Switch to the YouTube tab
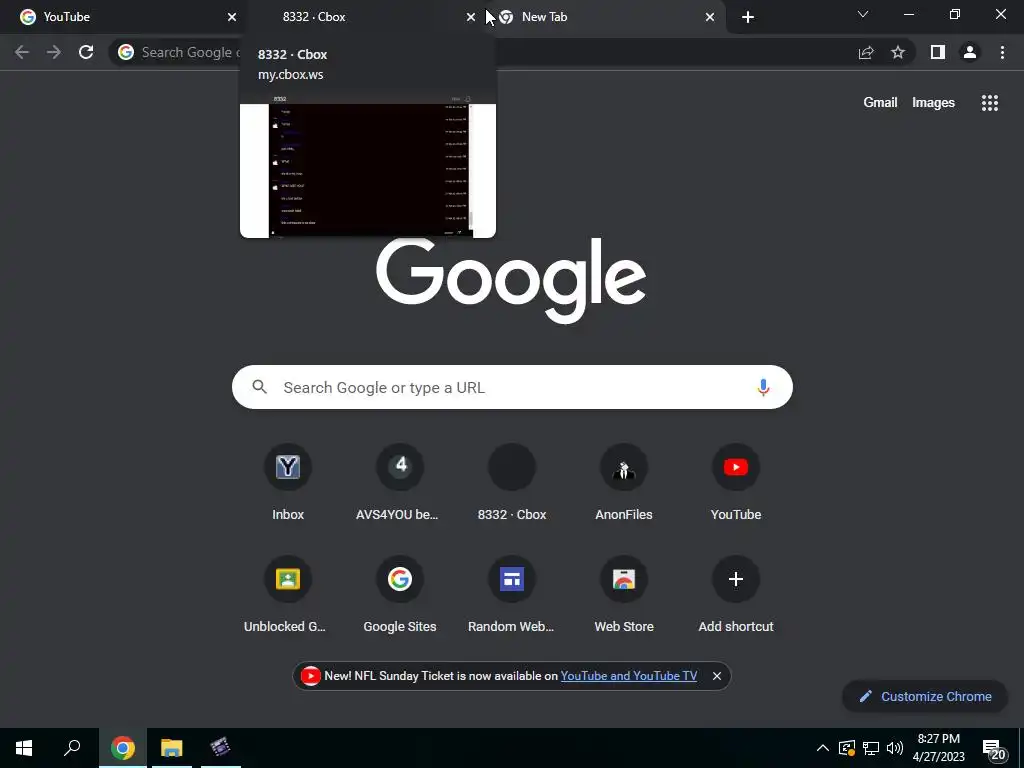Viewport: 1024px width, 768px height. point(124,17)
